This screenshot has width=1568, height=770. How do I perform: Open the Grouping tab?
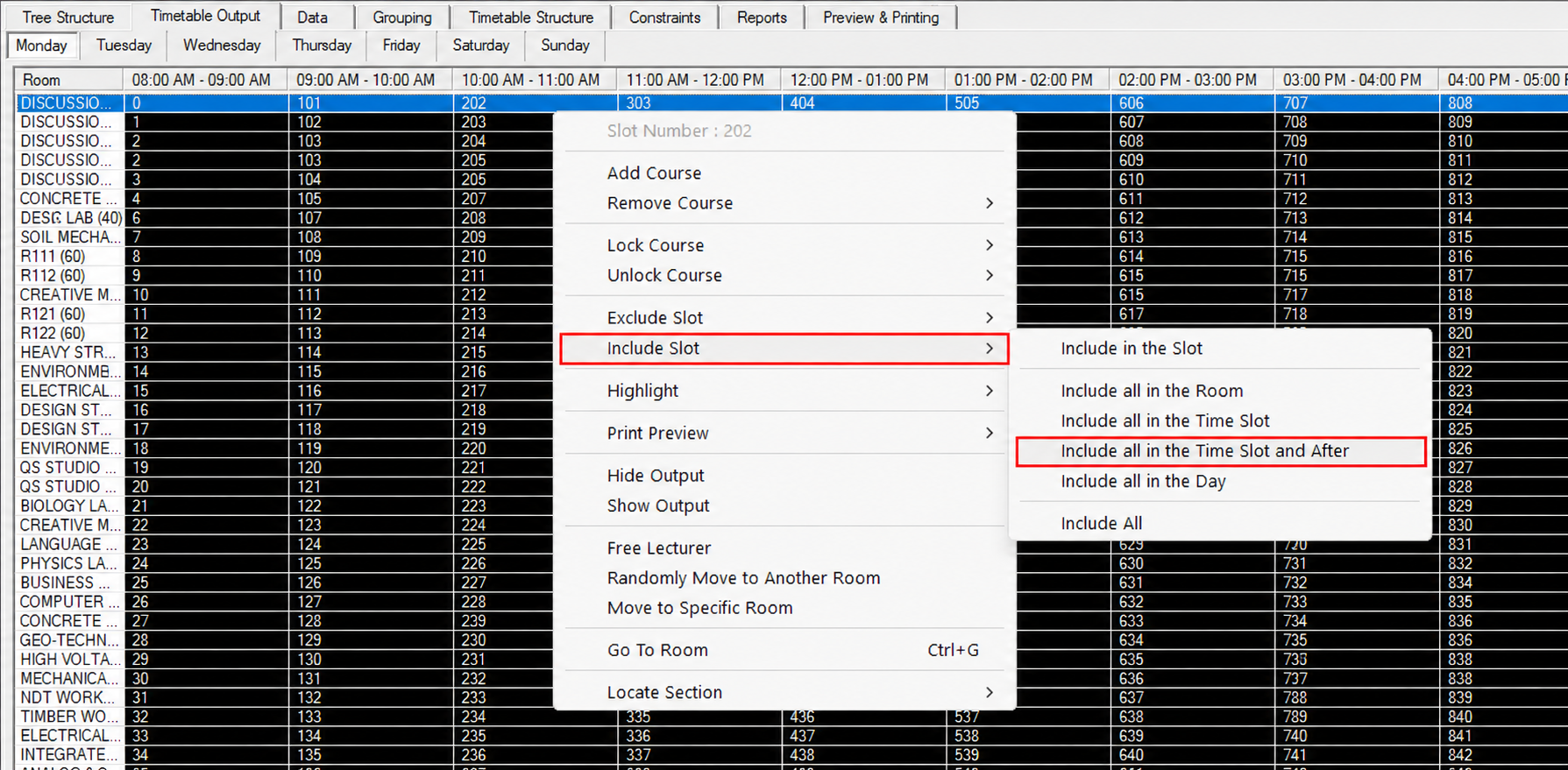[402, 18]
